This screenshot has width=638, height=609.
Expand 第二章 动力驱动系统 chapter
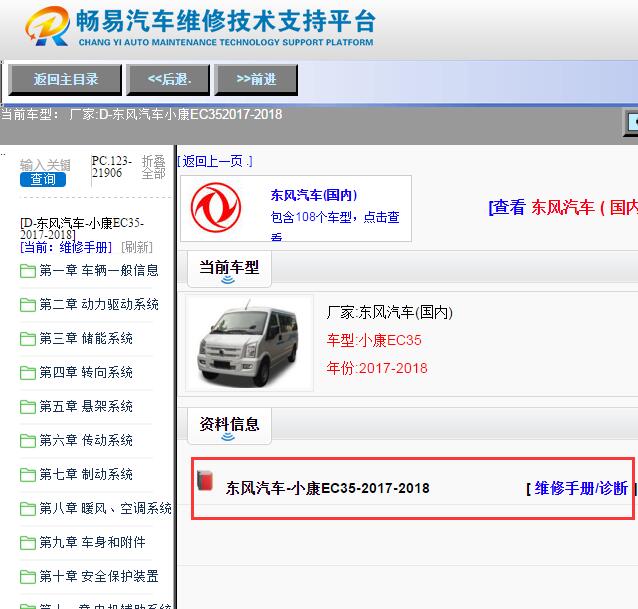click(99, 304)
